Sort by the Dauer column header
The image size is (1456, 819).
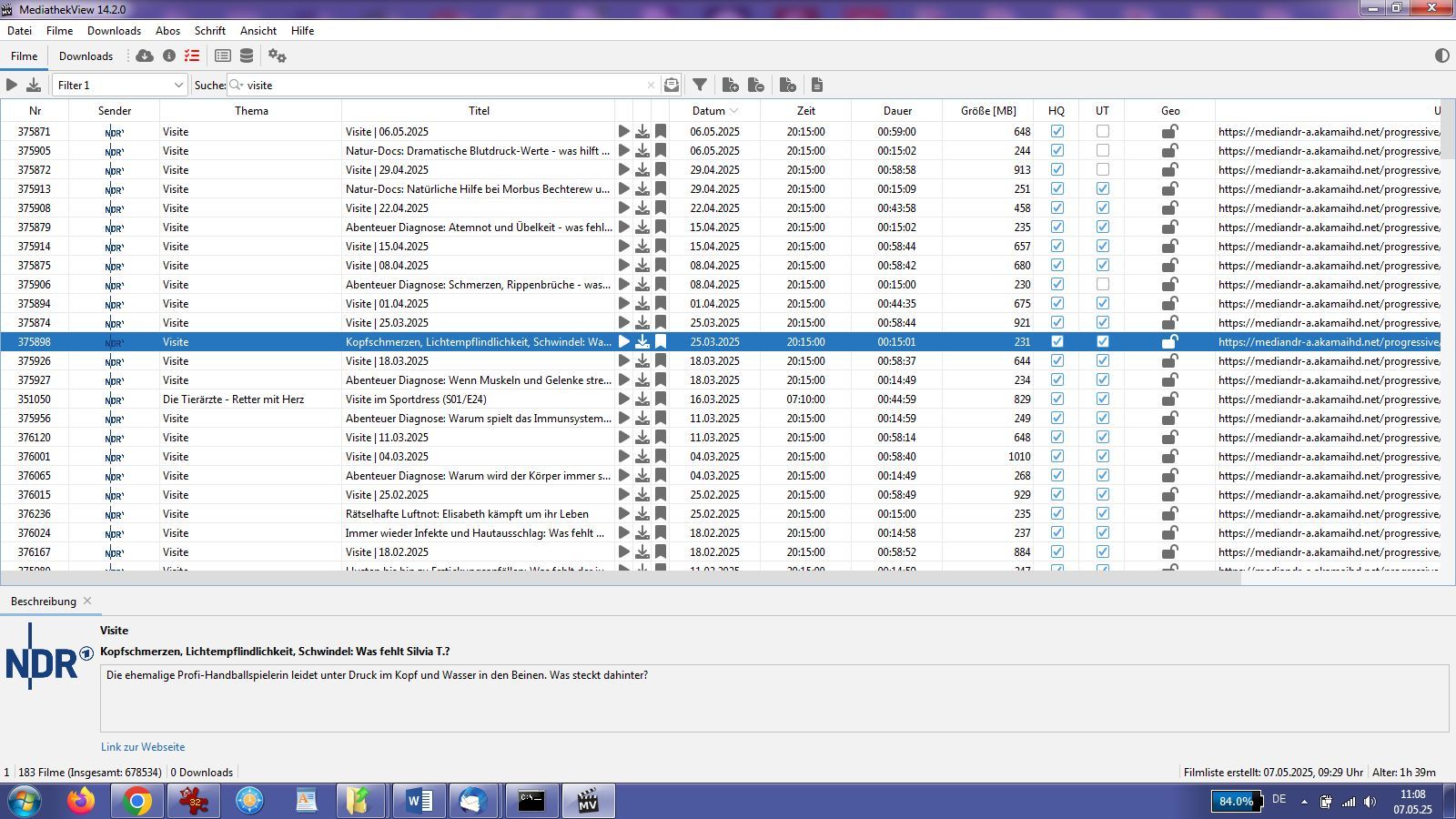coord(897,110)
